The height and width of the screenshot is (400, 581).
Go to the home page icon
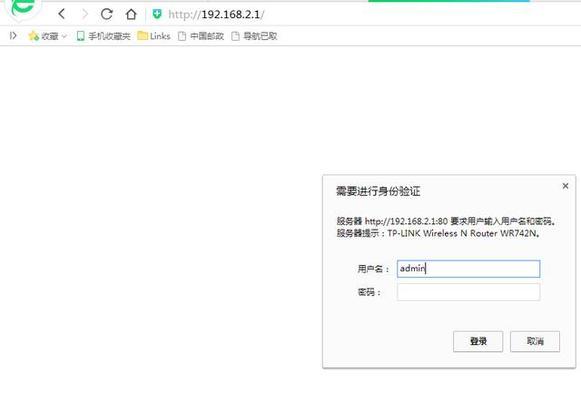pos(131,14)
